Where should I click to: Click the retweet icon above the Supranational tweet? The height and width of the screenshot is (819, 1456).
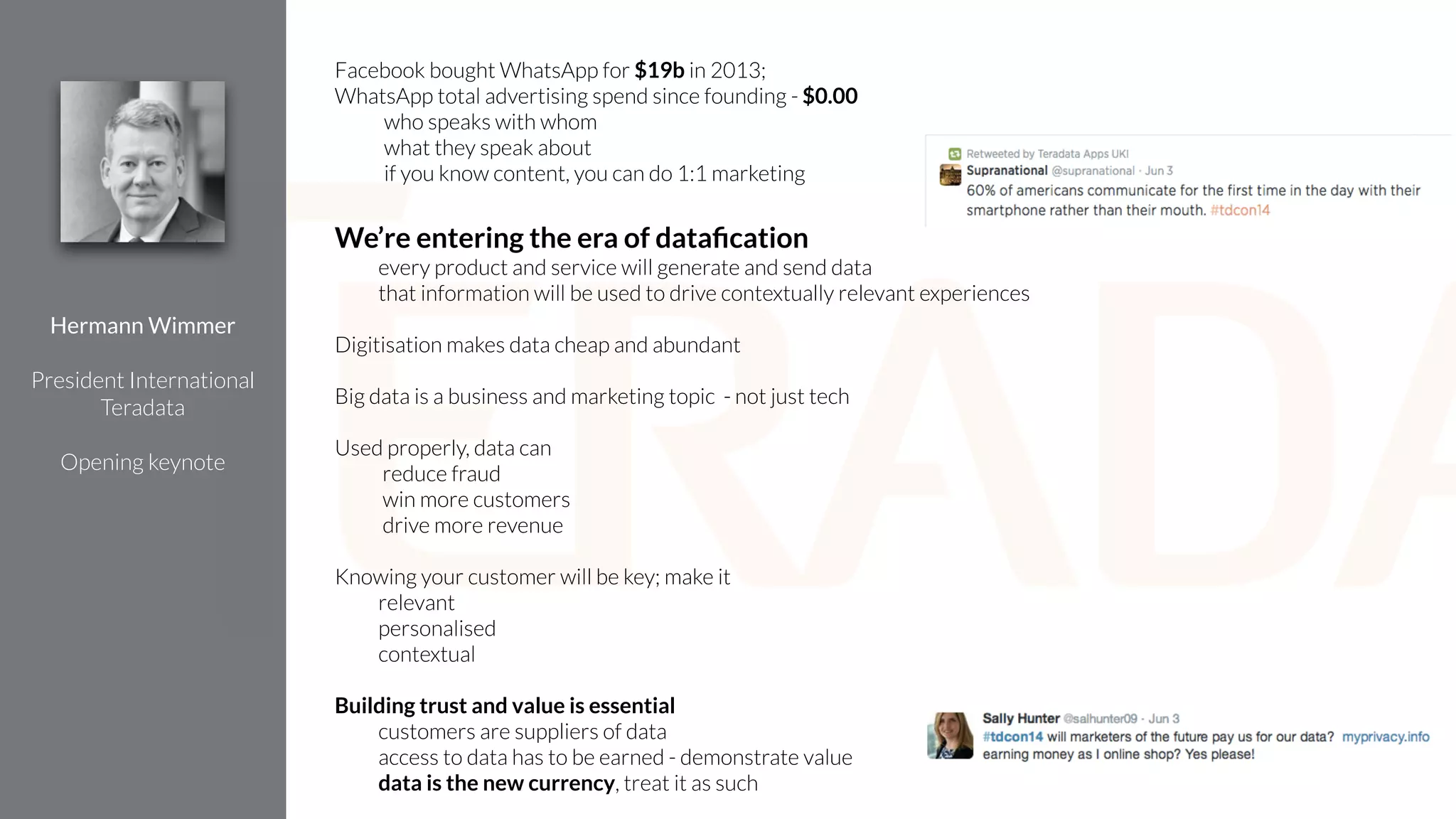tap(955, 154)
